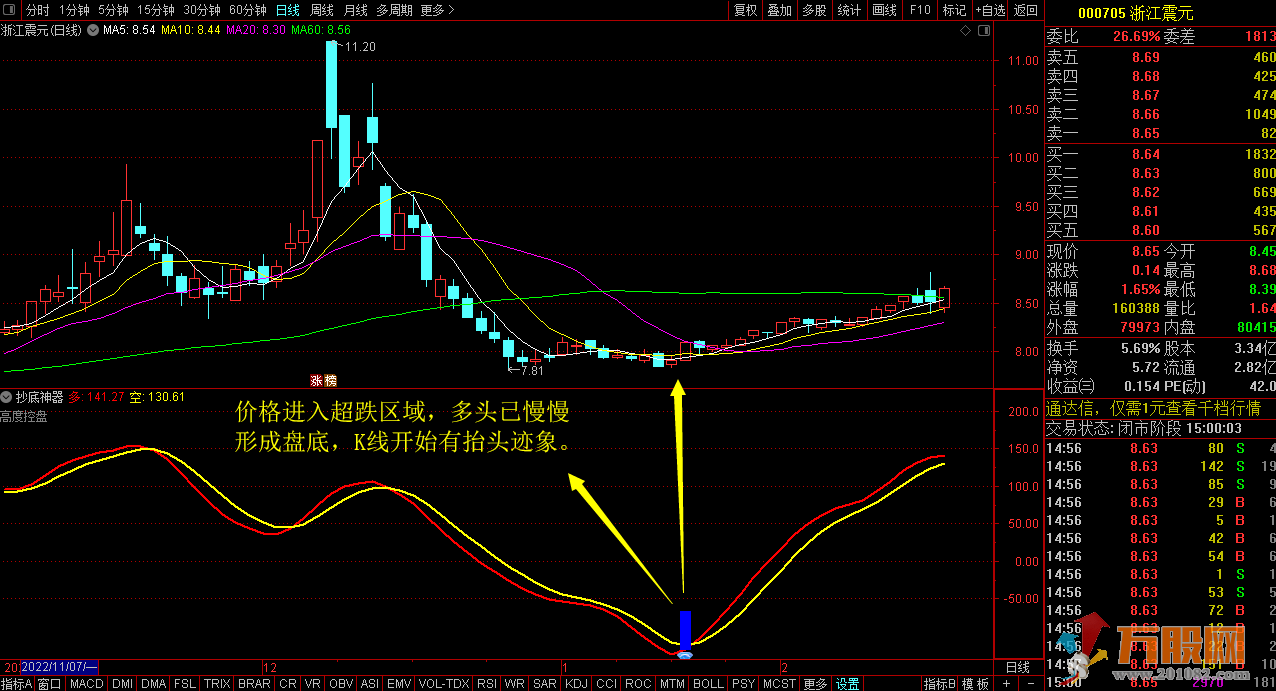The width and height of the screenshot is (1276, 691).
Task: Click the 复权 button
Action: [745, 10]
